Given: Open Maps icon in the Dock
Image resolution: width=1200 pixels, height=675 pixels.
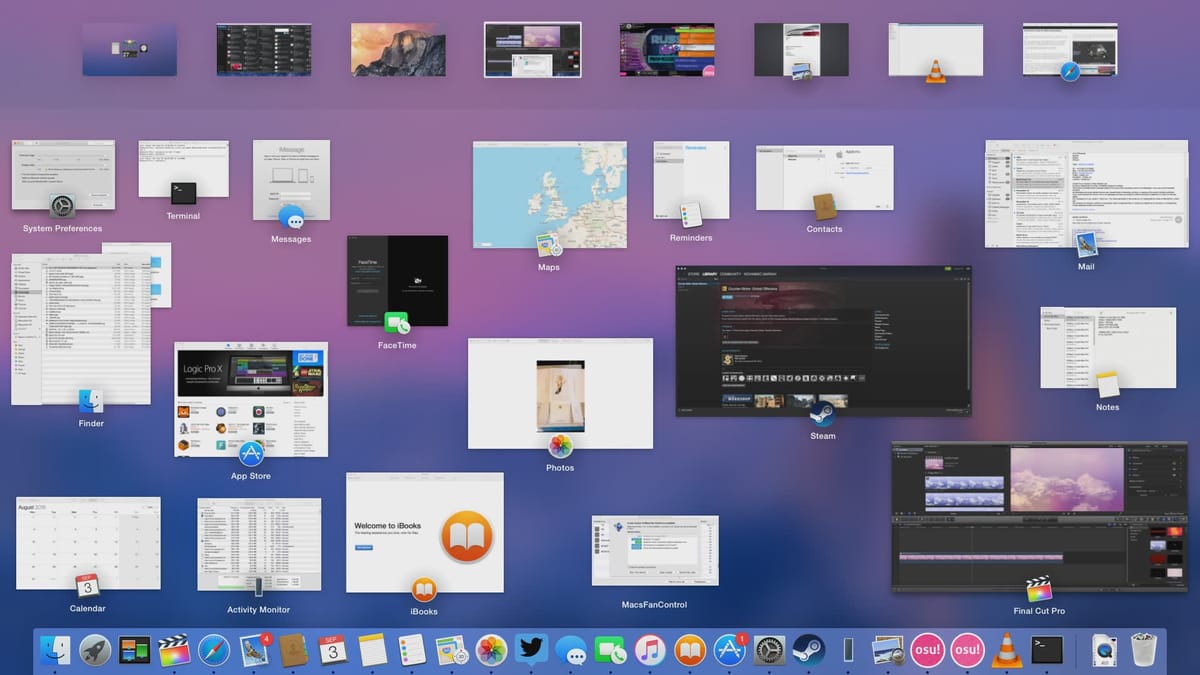Looking at the screenshot, I should (452, 650).
